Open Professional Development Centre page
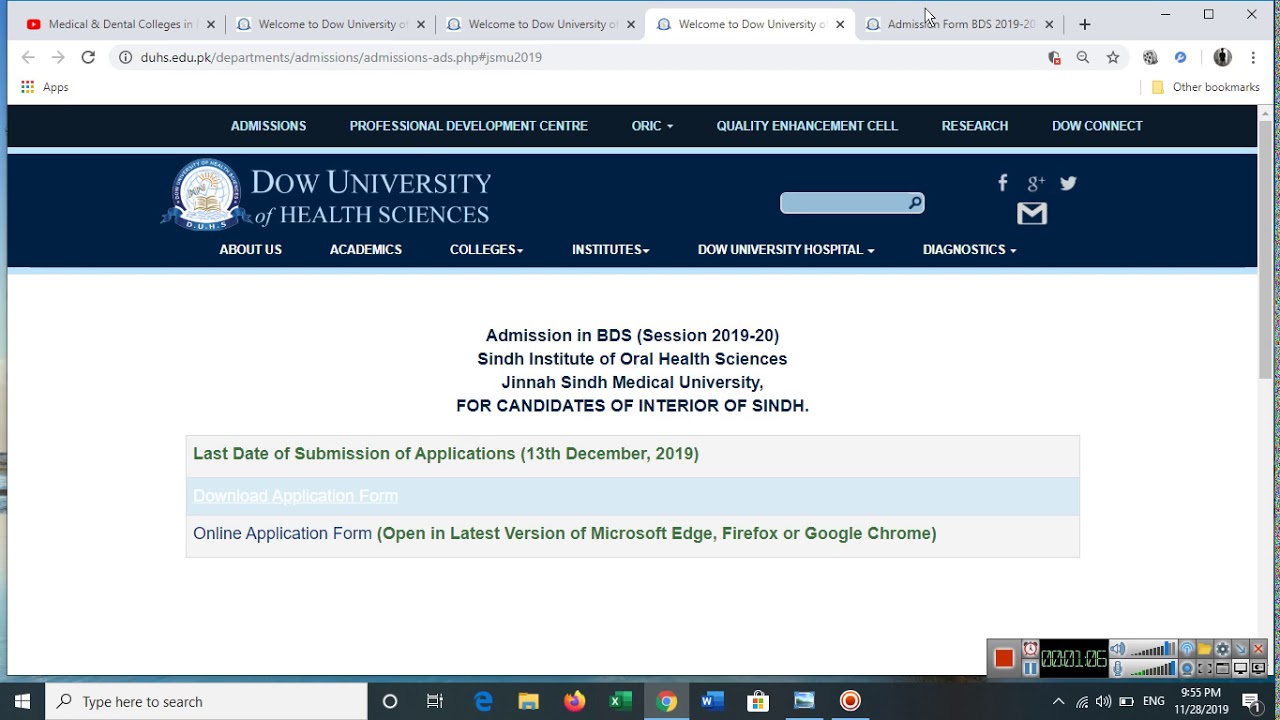This screenshot has width=1280, height=720. [x=468, y=126]
